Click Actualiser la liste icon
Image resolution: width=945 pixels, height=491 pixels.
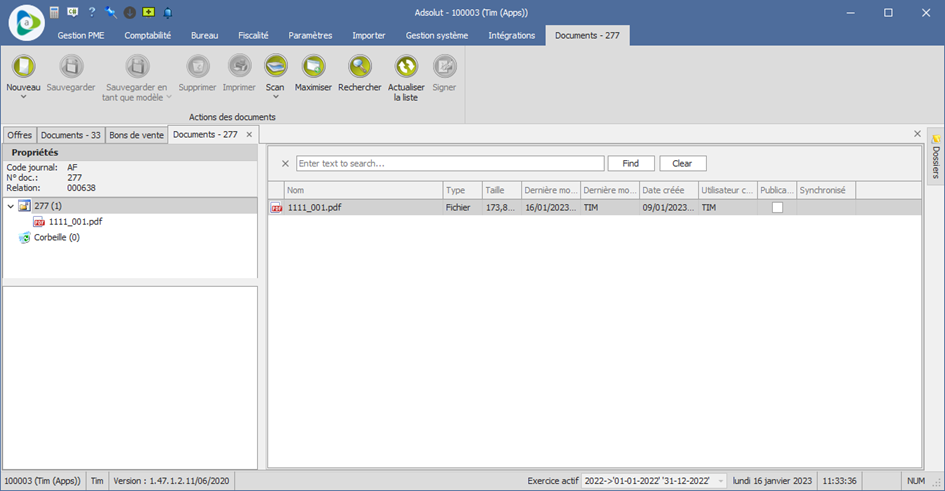tap(406, 66)
